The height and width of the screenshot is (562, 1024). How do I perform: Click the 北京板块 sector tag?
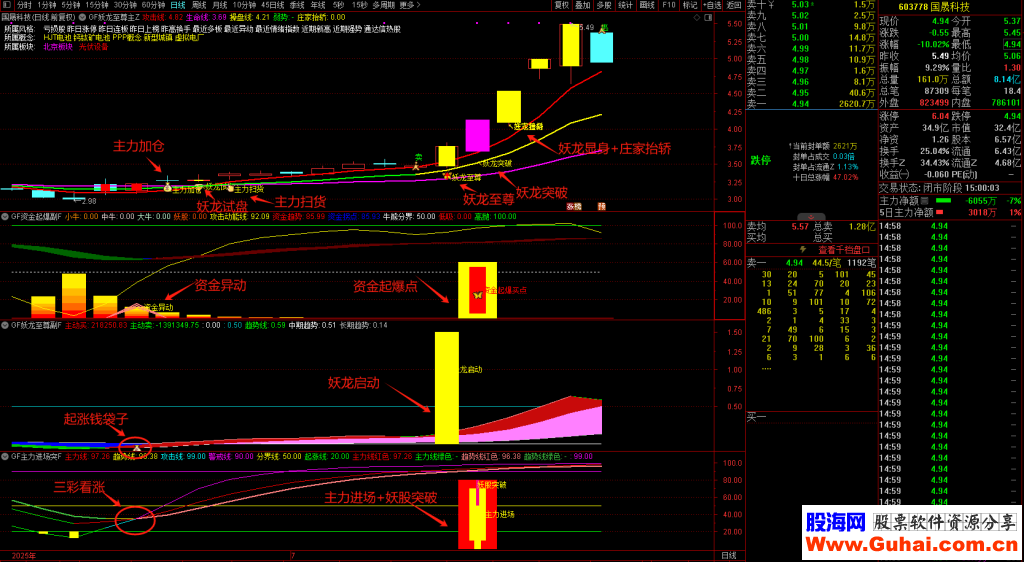pos(58,47)
